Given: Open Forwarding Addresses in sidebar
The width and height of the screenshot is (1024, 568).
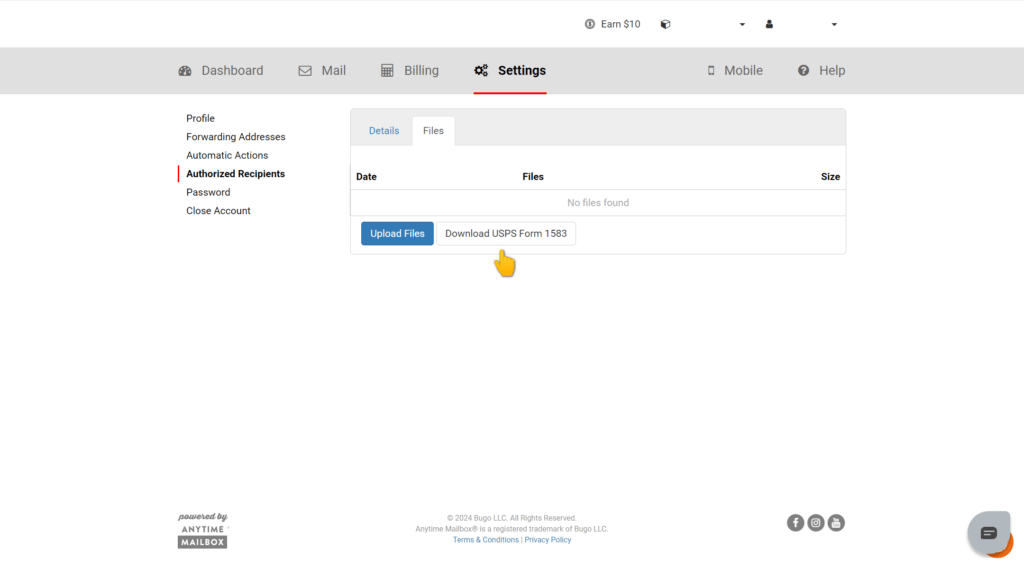Looking at the screenshot, I should 236,136.
